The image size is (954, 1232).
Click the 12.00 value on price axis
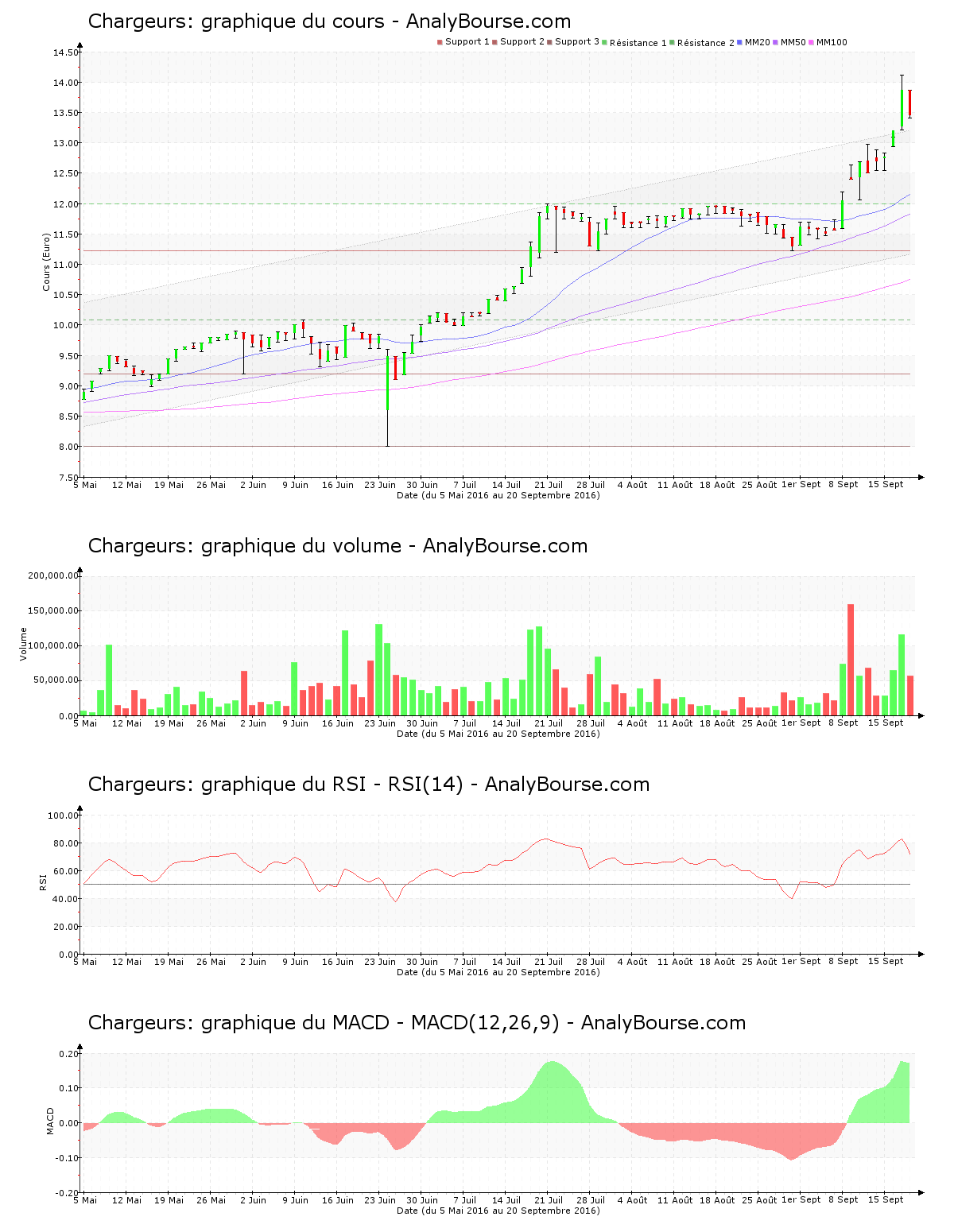pos(66,204)
